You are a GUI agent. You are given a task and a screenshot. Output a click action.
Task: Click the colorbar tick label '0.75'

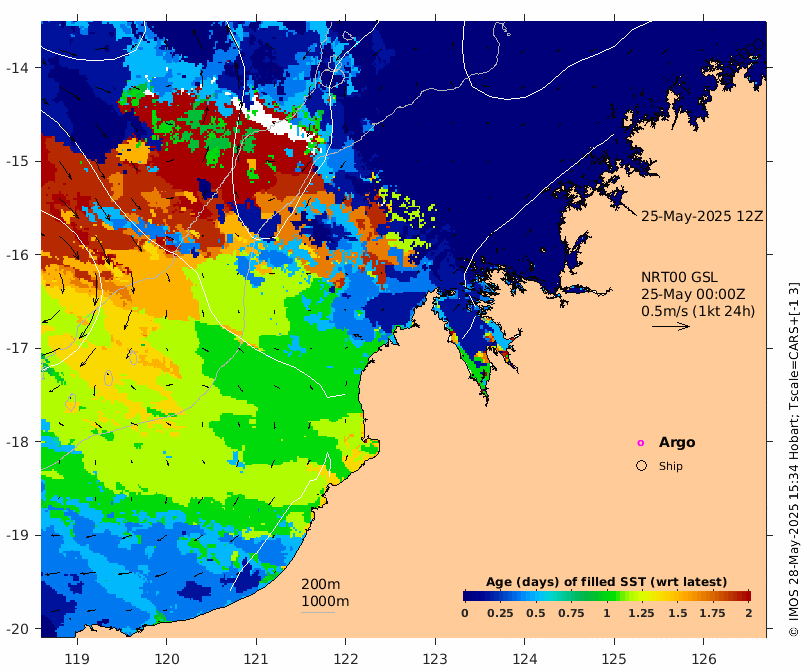point(571,613)
